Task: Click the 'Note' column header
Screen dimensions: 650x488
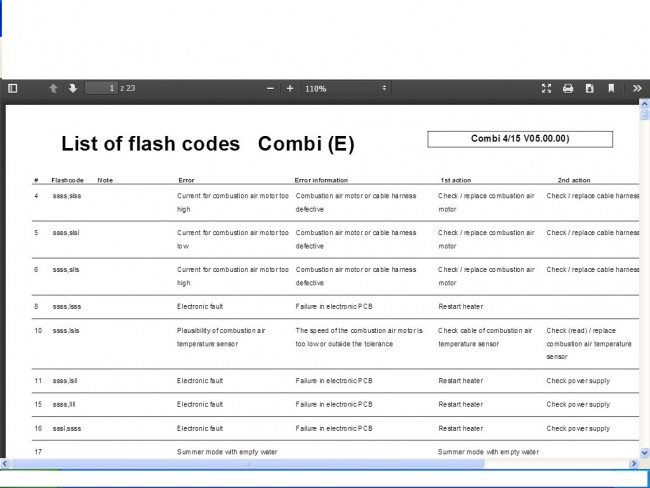Action: [105, 180]
